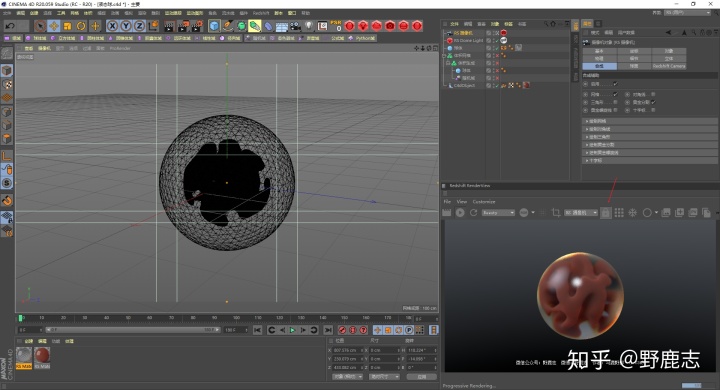Open the Customize menu in Redshift RenderView
Image resolution: width=720 pixels, height=390 pixels.
tap(484, 202)
